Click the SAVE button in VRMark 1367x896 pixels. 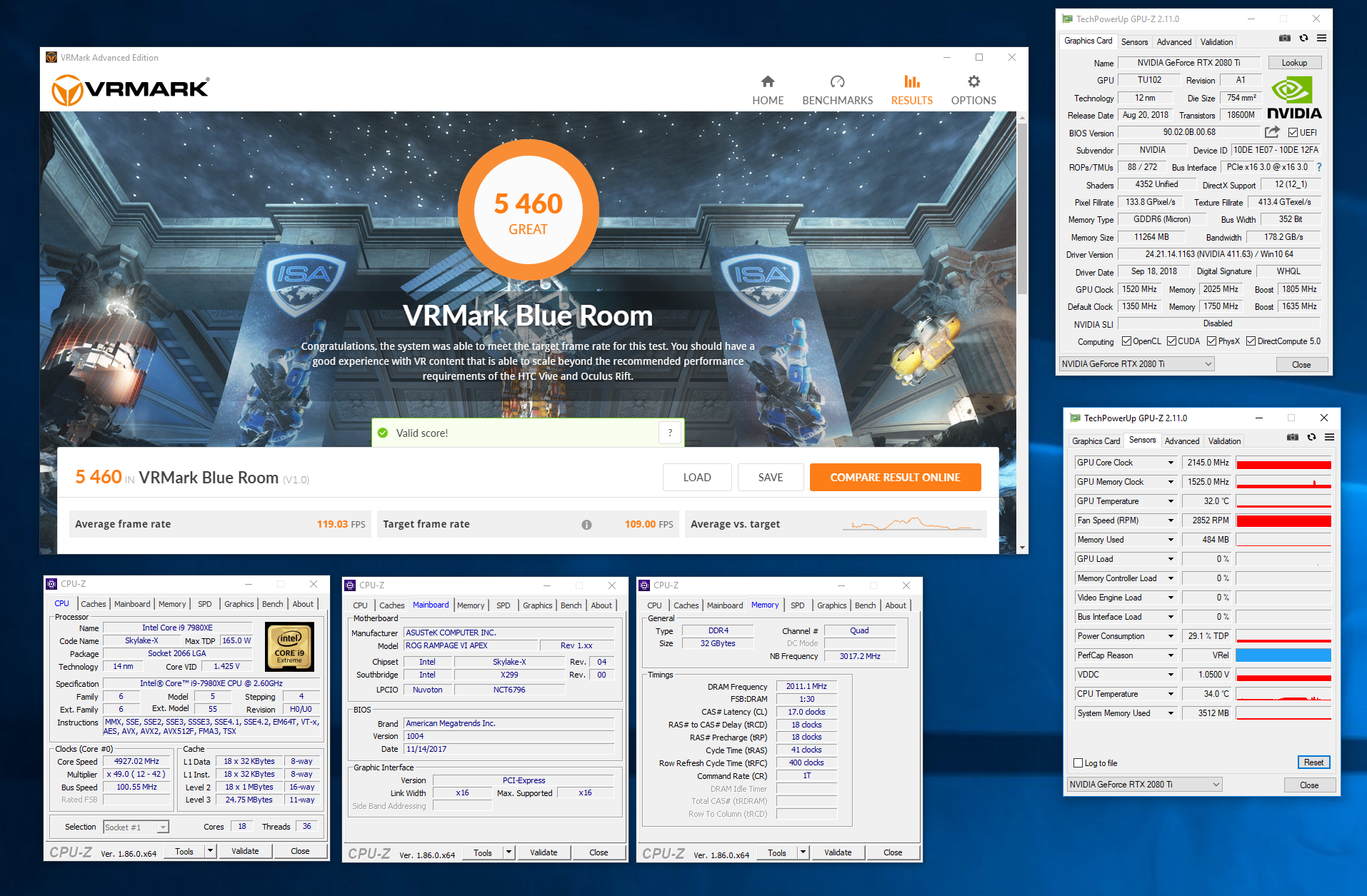coord(771,478)
